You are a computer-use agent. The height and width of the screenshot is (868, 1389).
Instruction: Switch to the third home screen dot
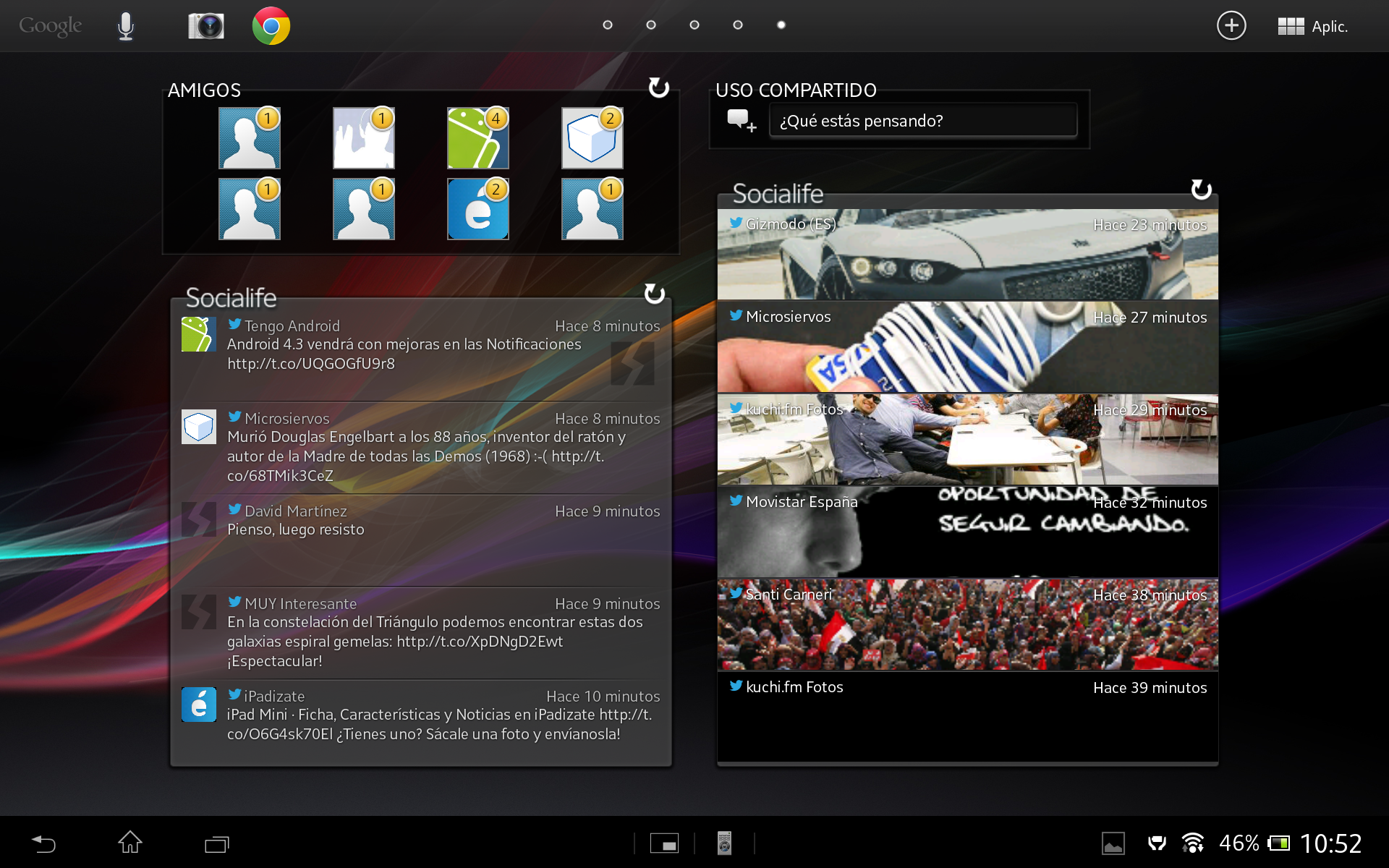(x=694, y=25)
